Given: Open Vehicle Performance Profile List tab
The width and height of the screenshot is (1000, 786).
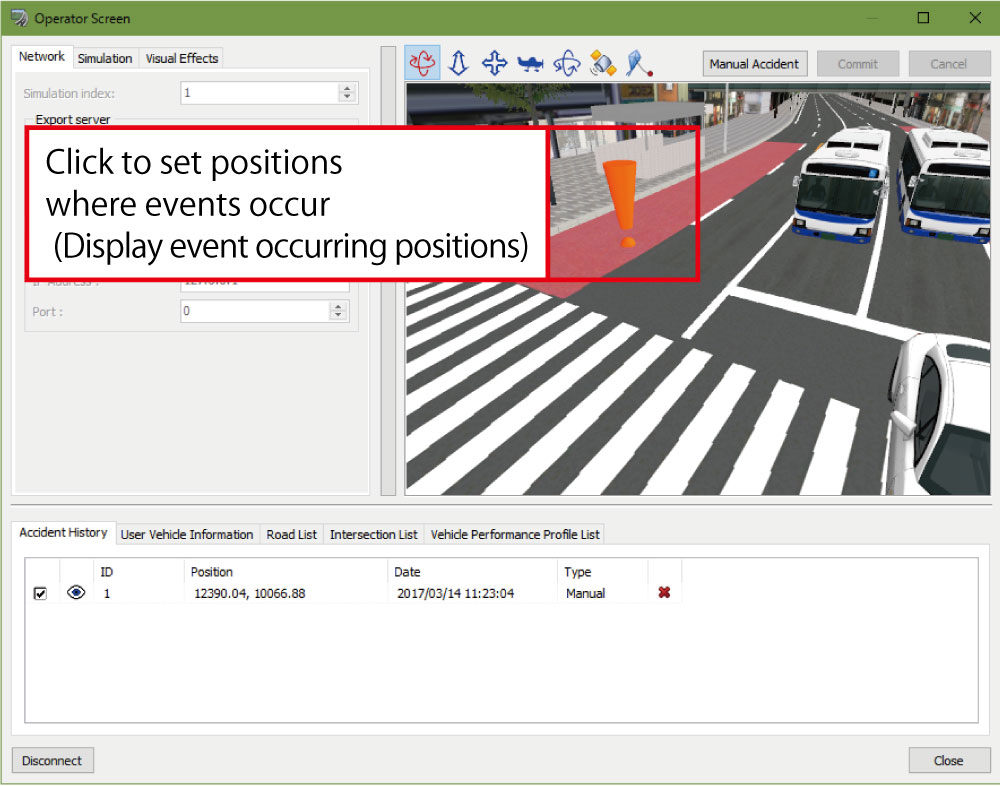Looking at the screenshot, I should tap(515, 534).
